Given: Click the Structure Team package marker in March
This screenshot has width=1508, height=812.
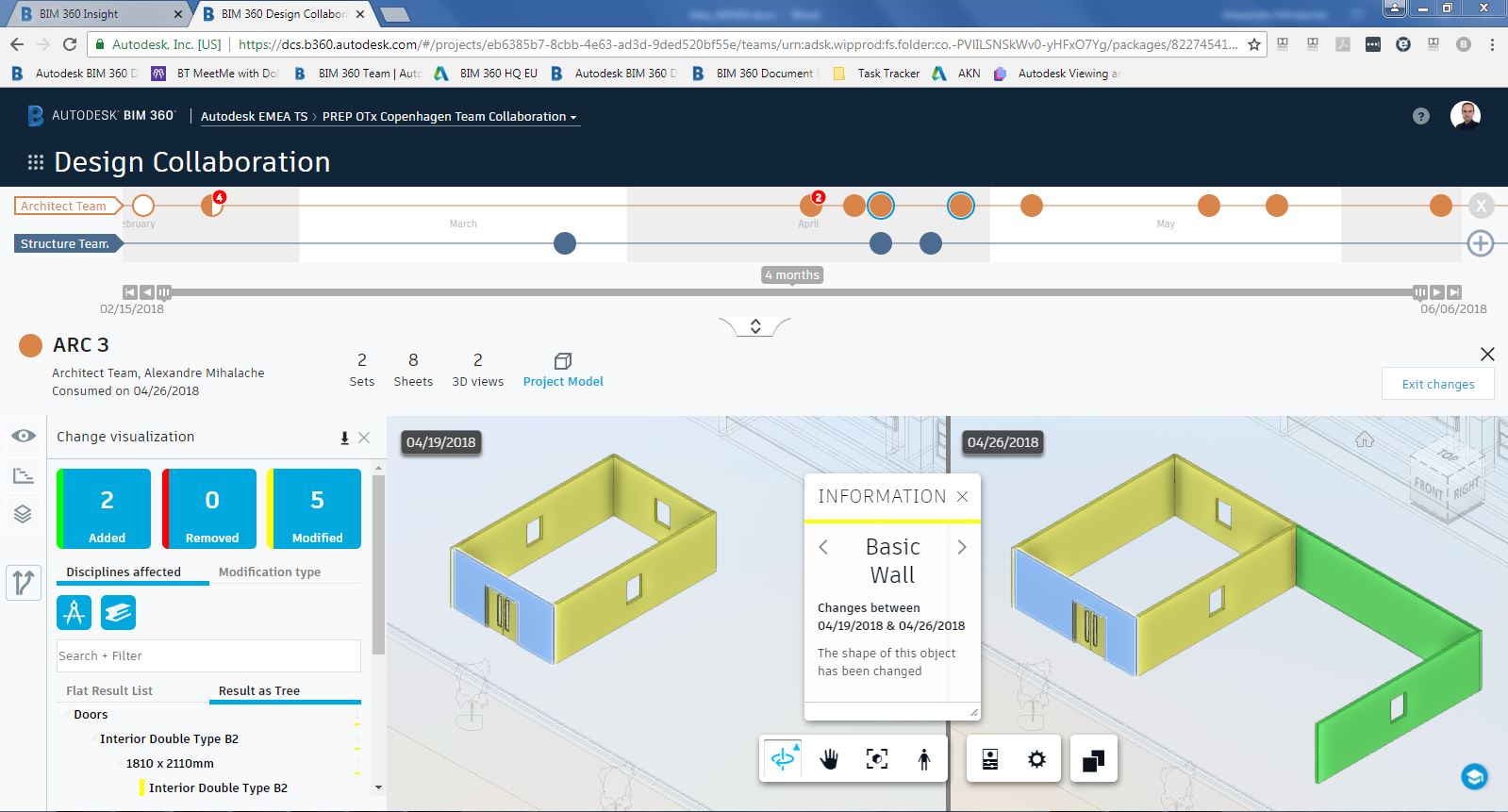Looking at the screenshot, I should click(x=564, y=243).
